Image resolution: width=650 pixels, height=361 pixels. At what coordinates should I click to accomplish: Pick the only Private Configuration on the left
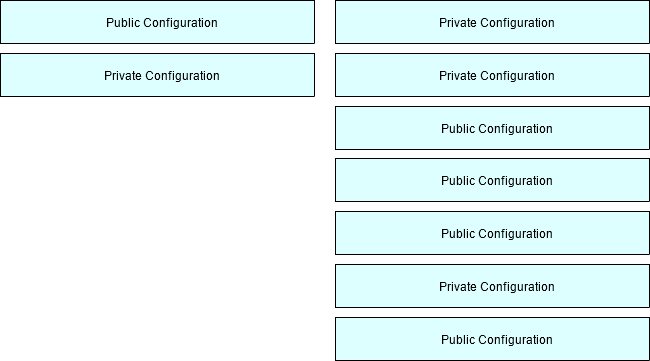[158, 75]
